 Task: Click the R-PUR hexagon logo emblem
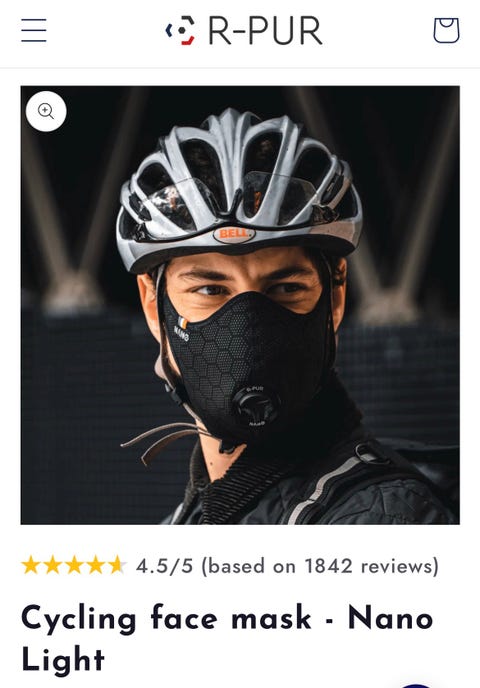point(180,30)
